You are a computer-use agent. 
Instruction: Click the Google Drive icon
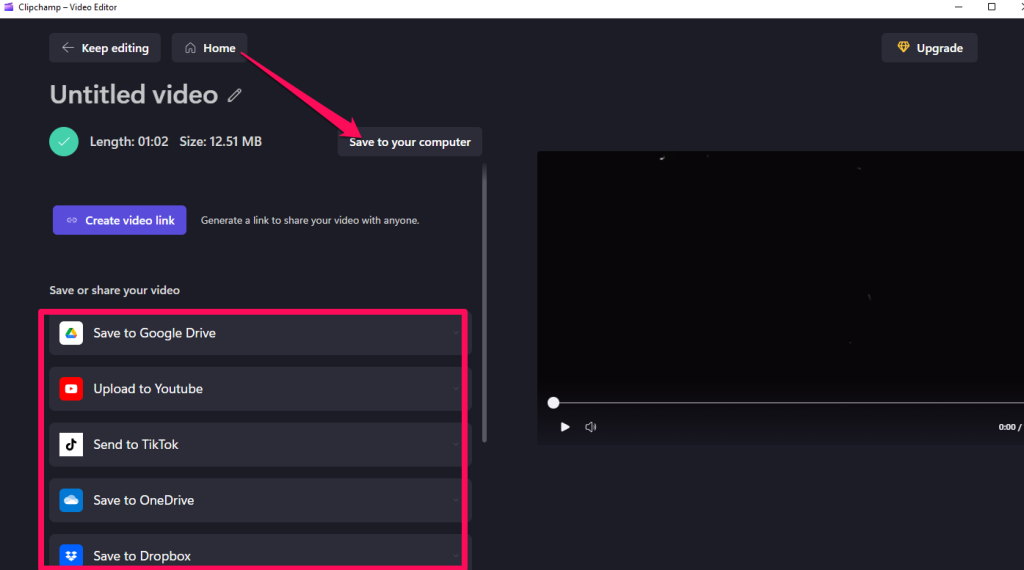coord(71,333)
